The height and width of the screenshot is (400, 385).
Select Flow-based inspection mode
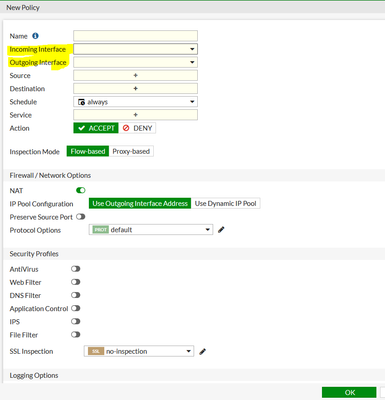pos(88,151)
